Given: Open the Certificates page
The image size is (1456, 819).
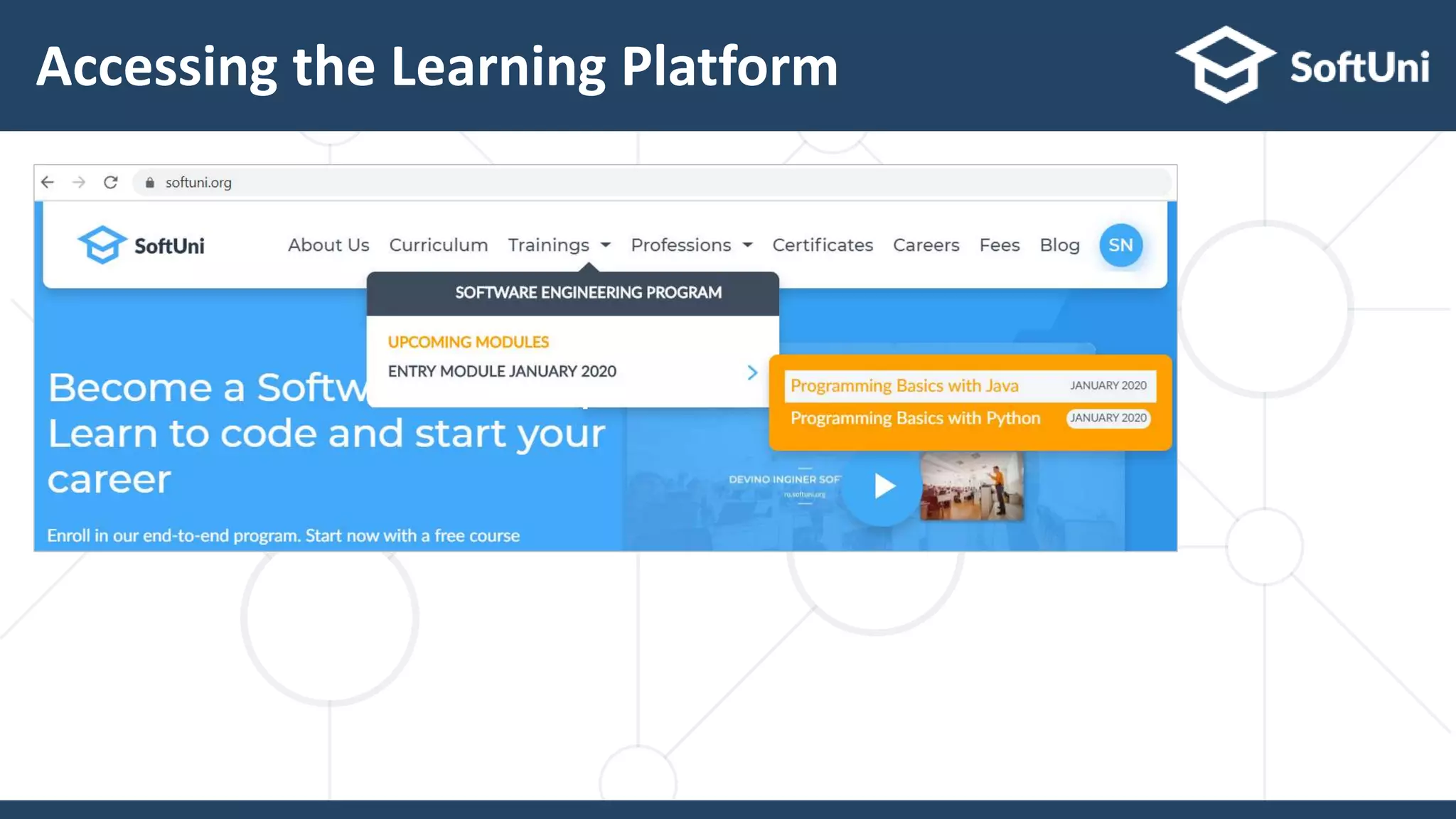Looking at the screenshot, I should pos(823,245).
